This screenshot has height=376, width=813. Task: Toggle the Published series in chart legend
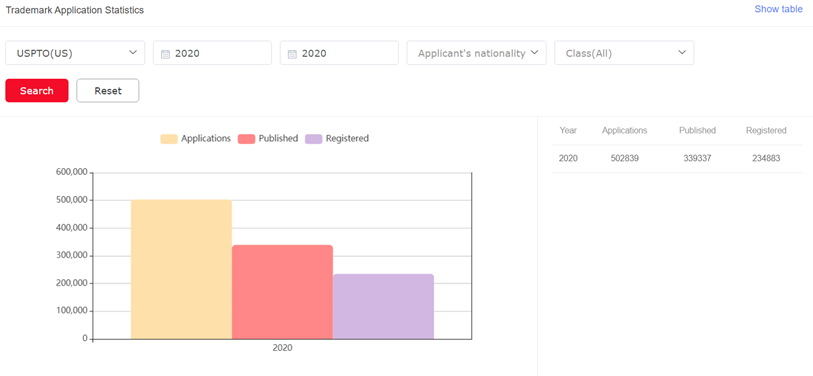pos(268,138)
